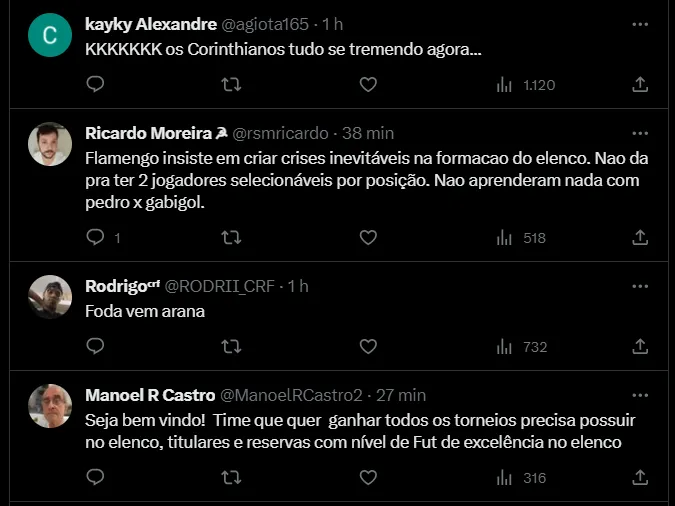Image resolution: width=675 pixels, height=506 pixels.
Task: Open Rodrigo's profile picture
Action: (49, 297)
